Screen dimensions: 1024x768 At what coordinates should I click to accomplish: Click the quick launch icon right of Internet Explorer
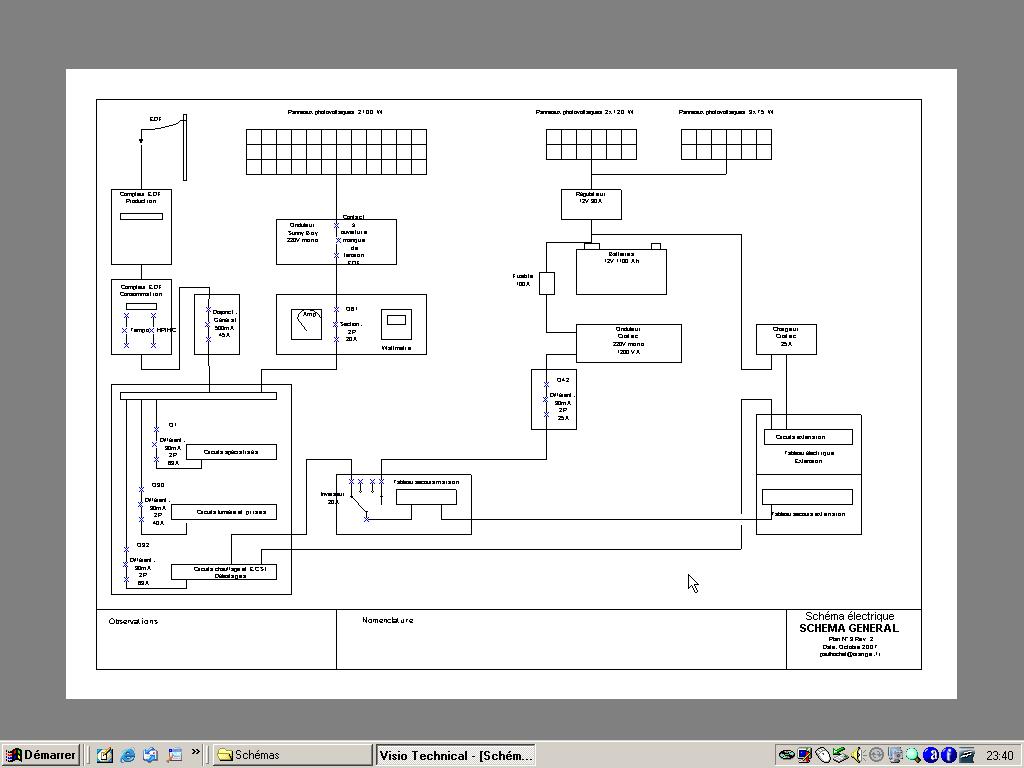[151, 755]
